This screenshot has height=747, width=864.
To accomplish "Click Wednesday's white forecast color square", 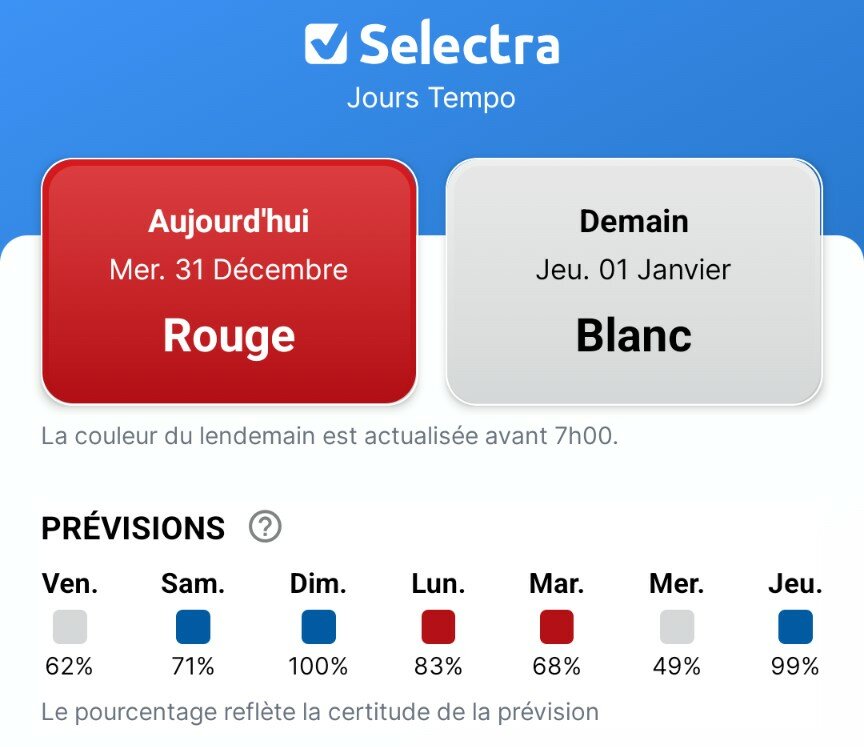I will [677, 627].
